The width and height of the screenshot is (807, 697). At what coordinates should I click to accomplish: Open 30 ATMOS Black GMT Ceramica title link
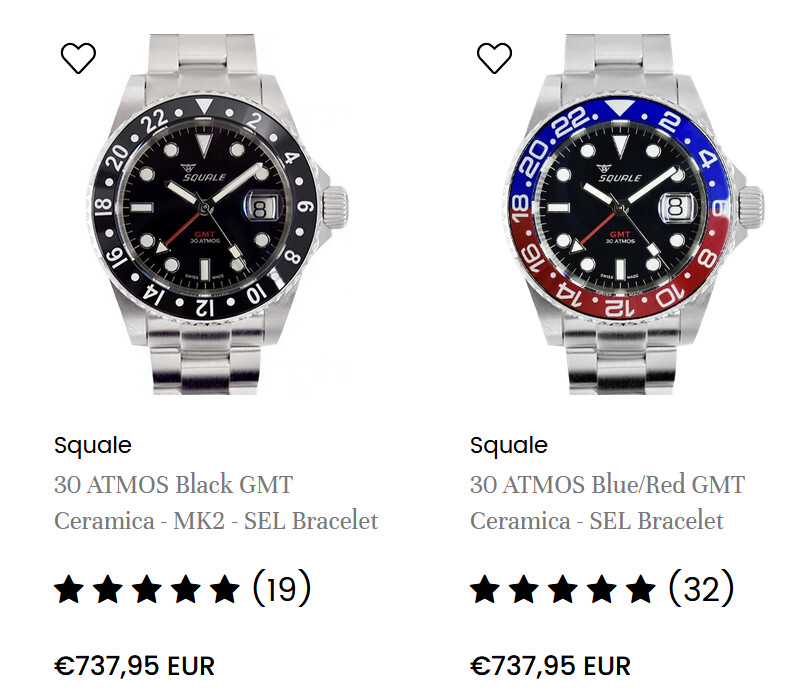216,502
